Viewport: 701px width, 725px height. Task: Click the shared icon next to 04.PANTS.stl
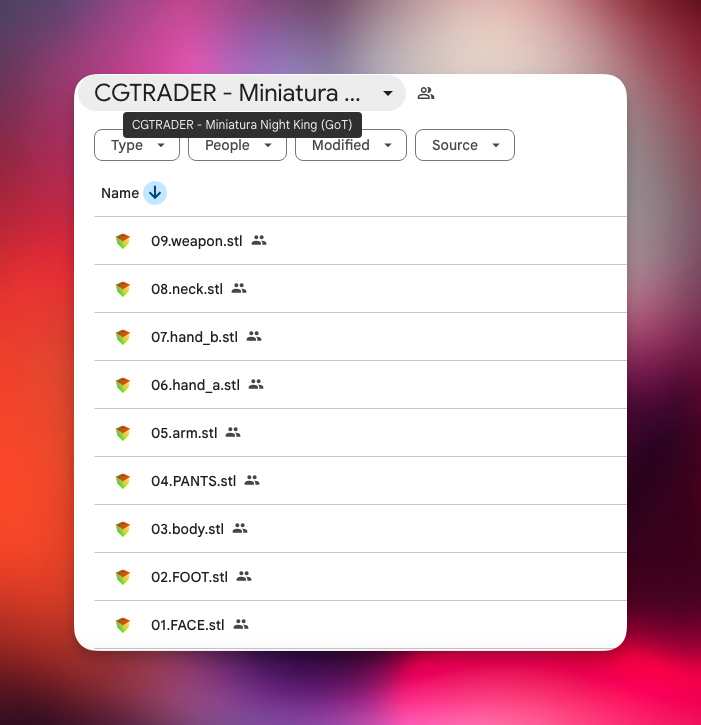pos(252,480)
